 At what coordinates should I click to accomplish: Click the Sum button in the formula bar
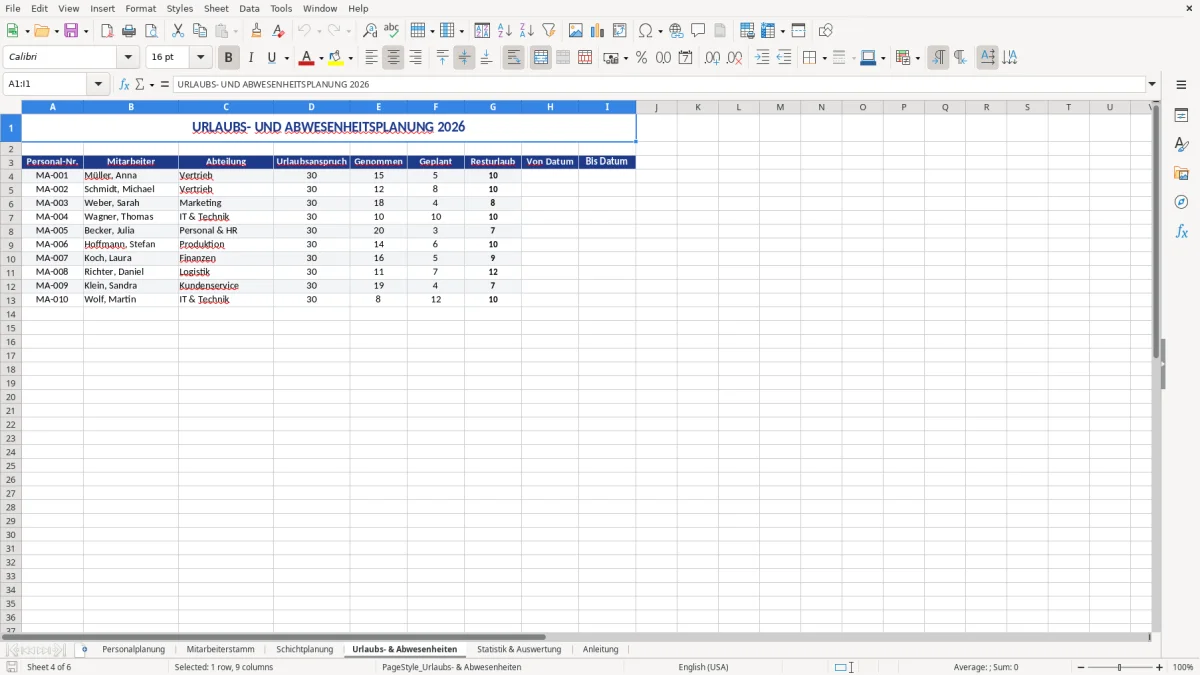(x=141, y=83)
